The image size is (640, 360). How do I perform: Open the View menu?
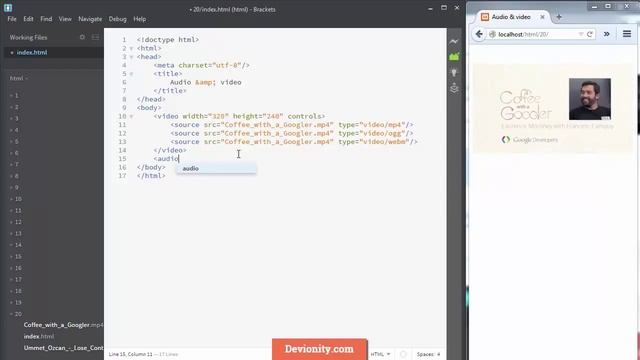[65, 19]
